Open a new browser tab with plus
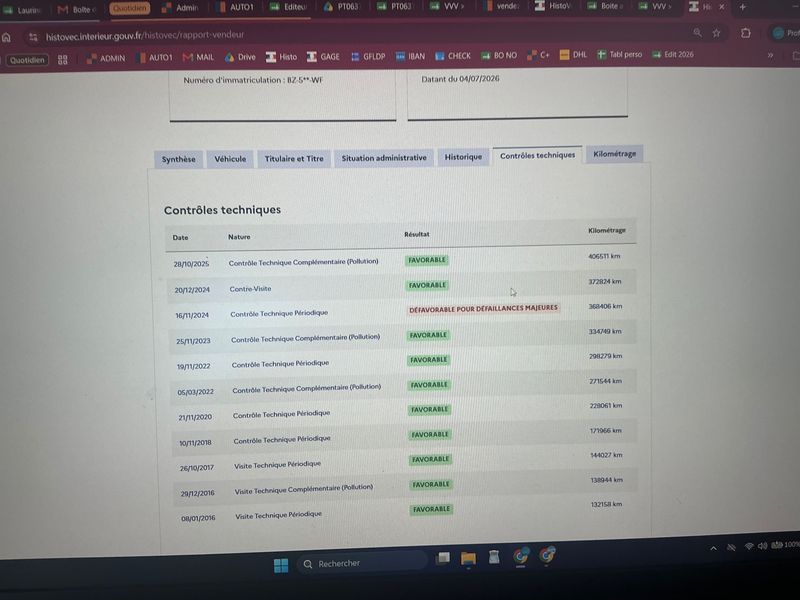The height and width of the screenshot is (600, 800). point(742,7)
